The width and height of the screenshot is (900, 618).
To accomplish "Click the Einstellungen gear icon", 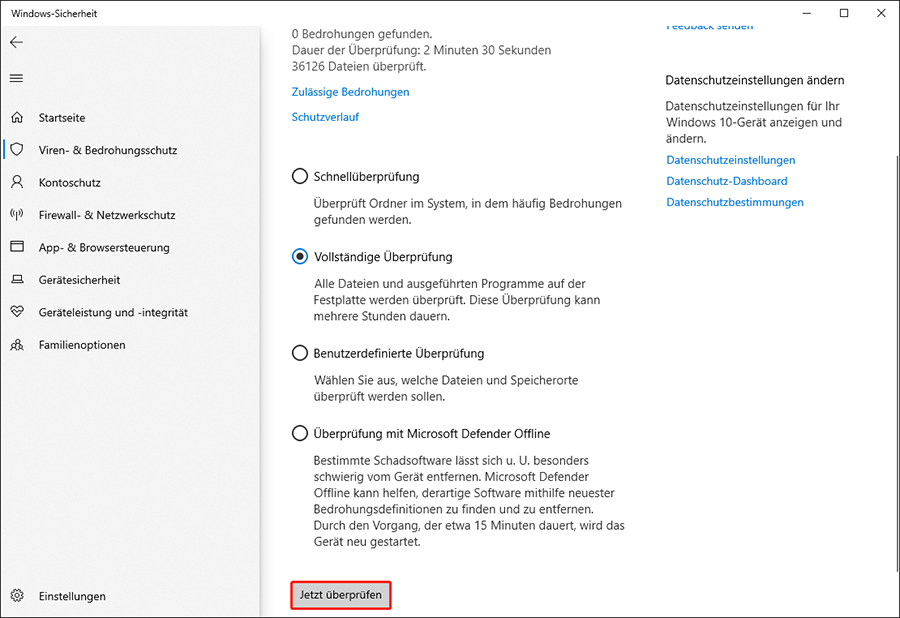I will coord(17,596).
